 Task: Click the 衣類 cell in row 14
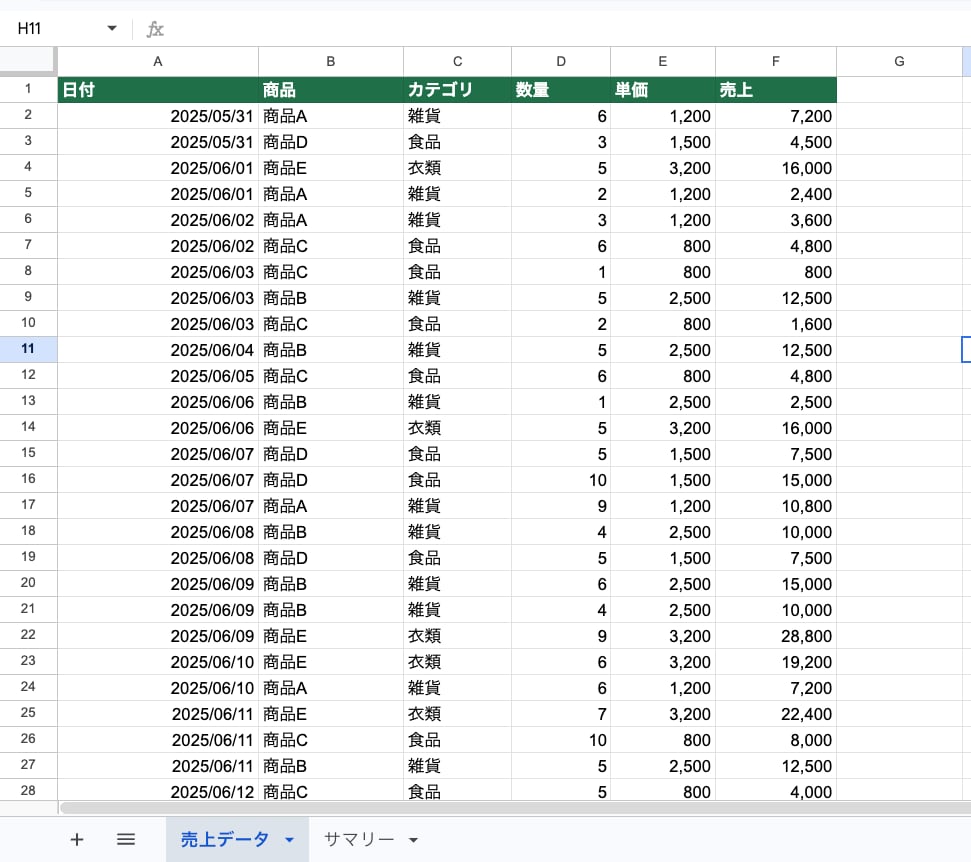coord(458,428)
